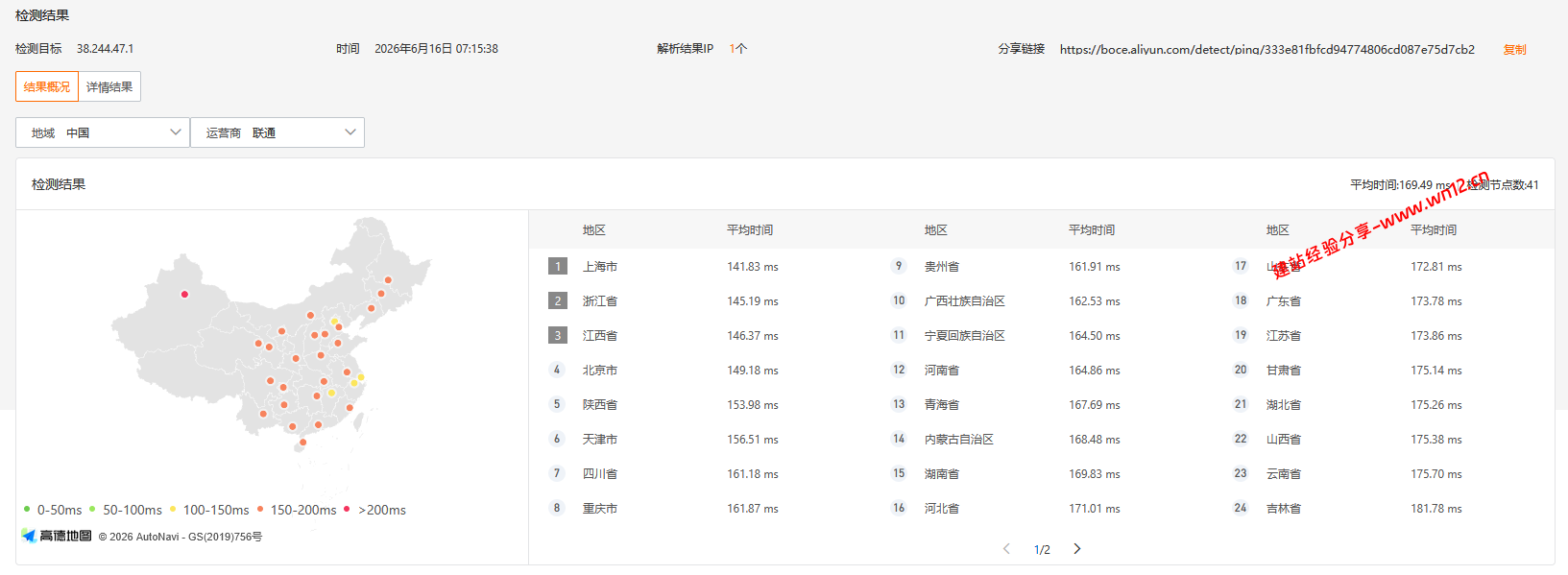Screen dimensions: 1568x575
Task: Click the detection target 38.244.47.1
Action: click(106, 48)
